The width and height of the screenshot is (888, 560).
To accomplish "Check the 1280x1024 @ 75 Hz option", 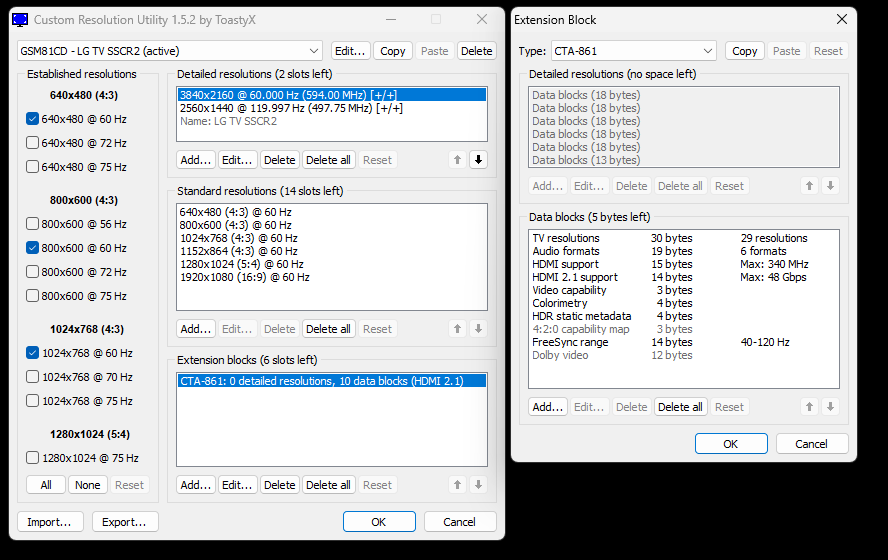I will point(33,458).
